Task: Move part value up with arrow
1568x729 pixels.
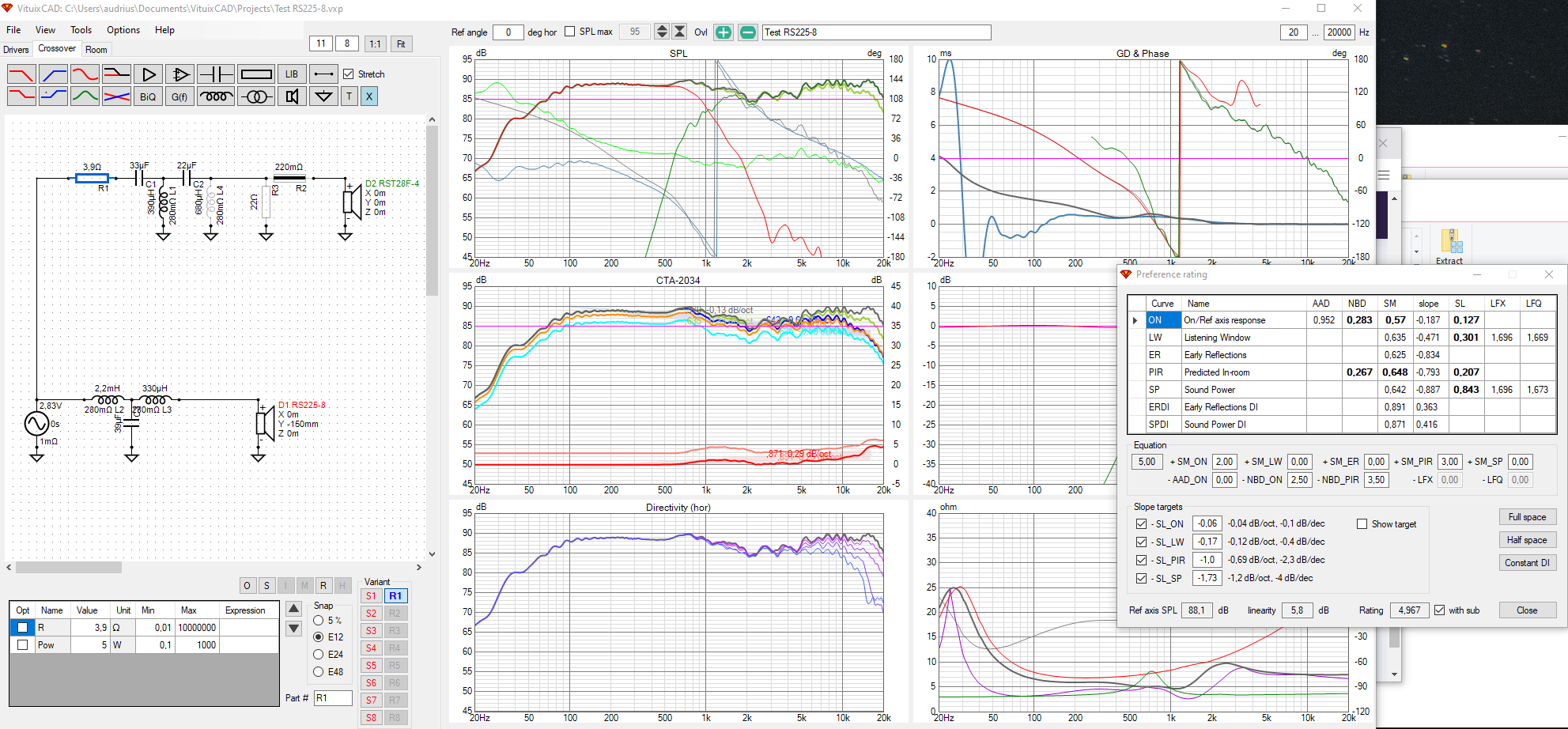Action: pos(293,609)
